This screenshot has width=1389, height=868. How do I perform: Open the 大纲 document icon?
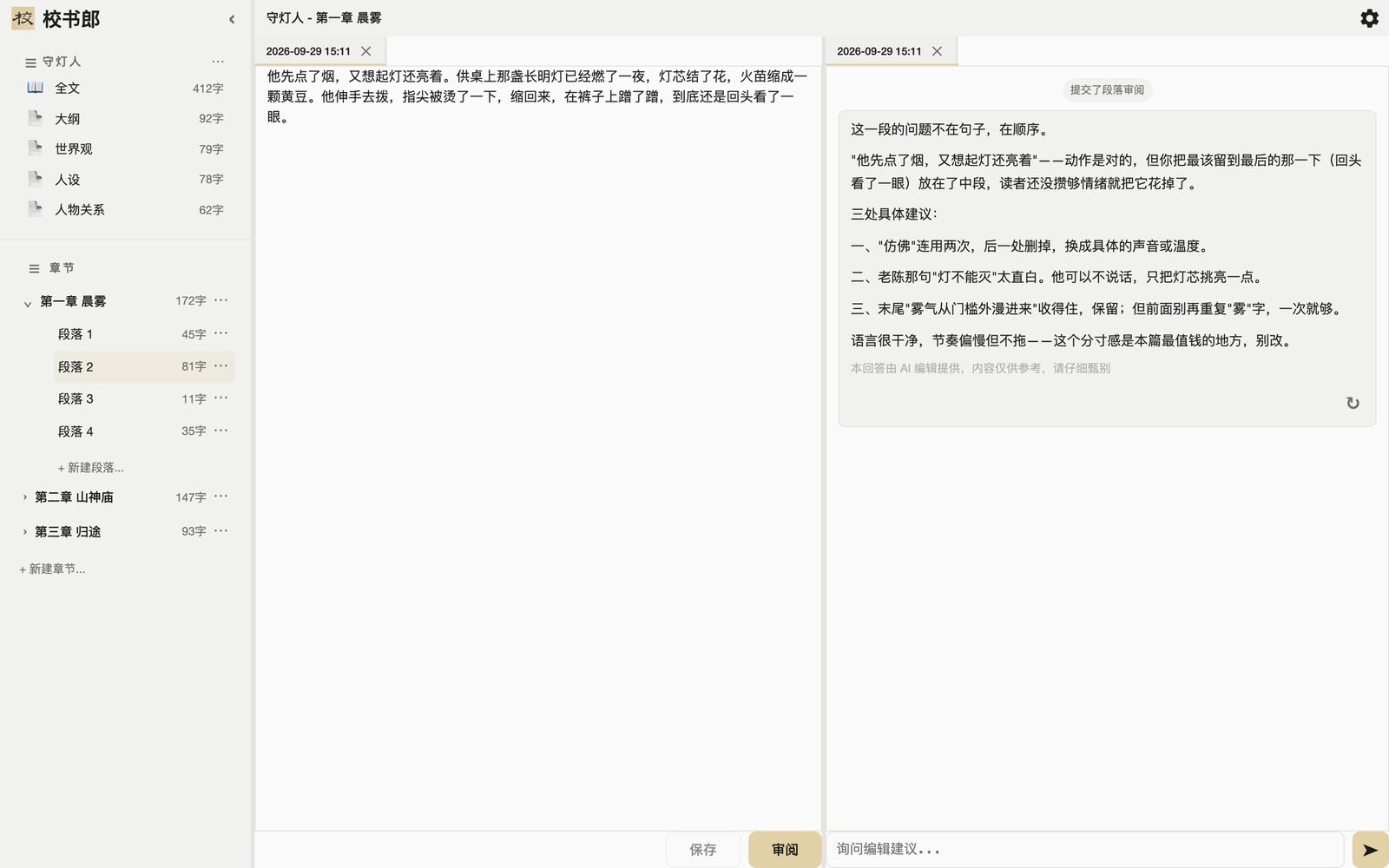35,118
